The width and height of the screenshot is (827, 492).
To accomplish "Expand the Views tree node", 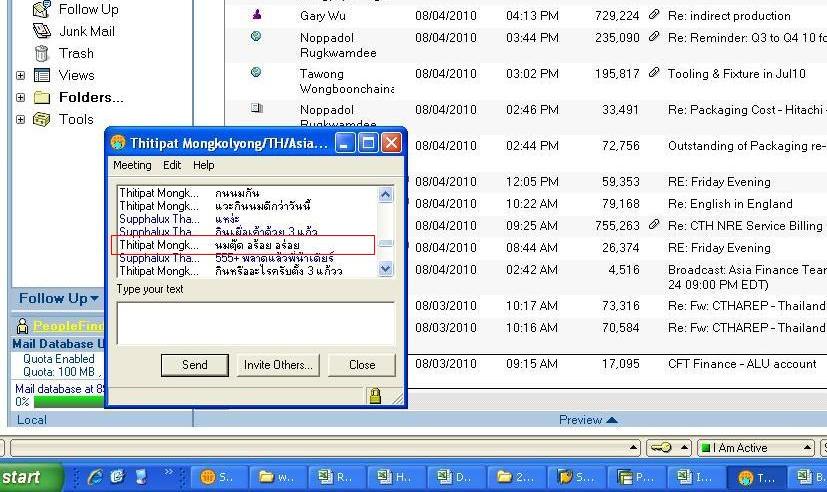I will [20, 75].
